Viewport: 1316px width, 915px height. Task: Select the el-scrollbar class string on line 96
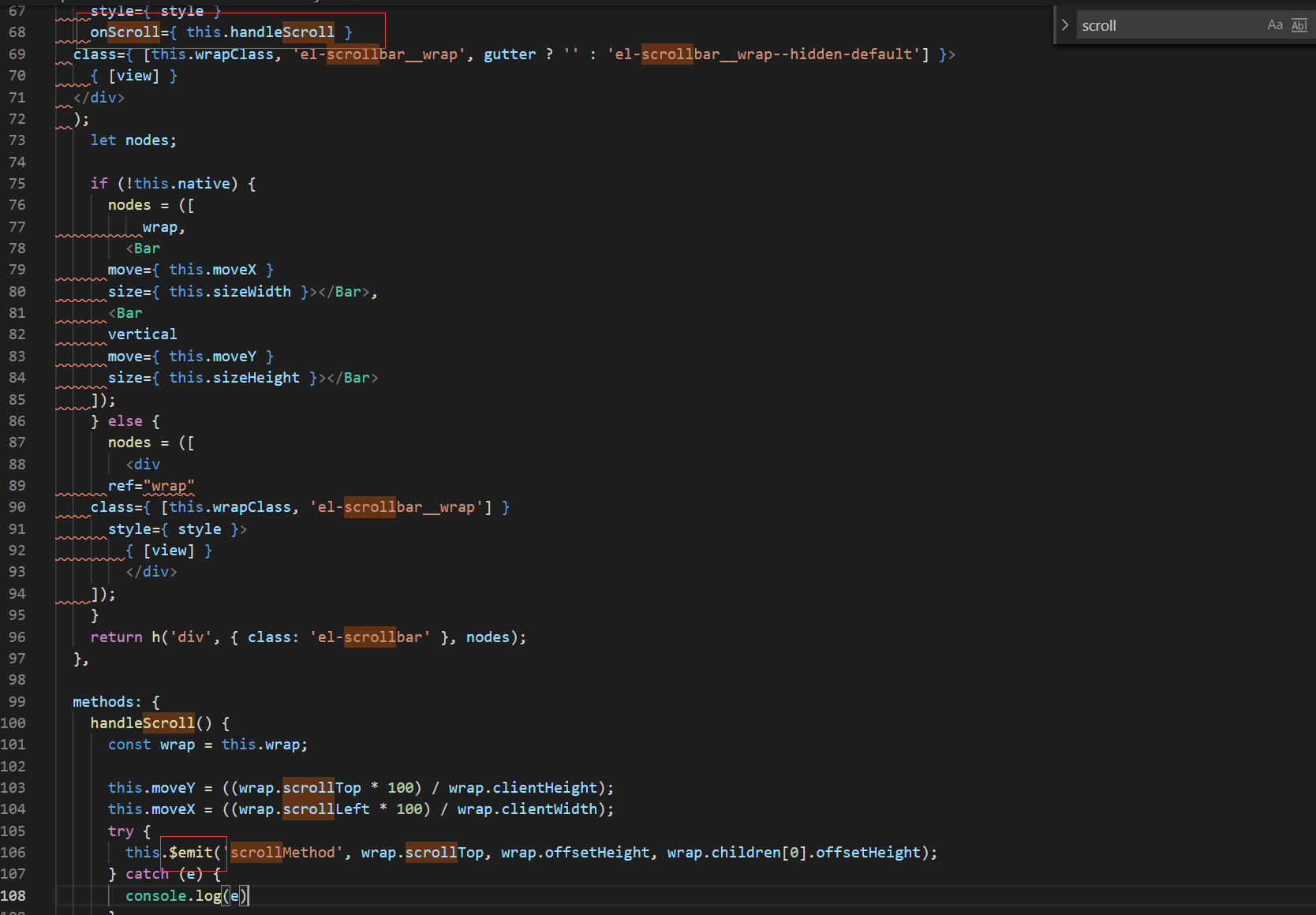coord(369,637)
